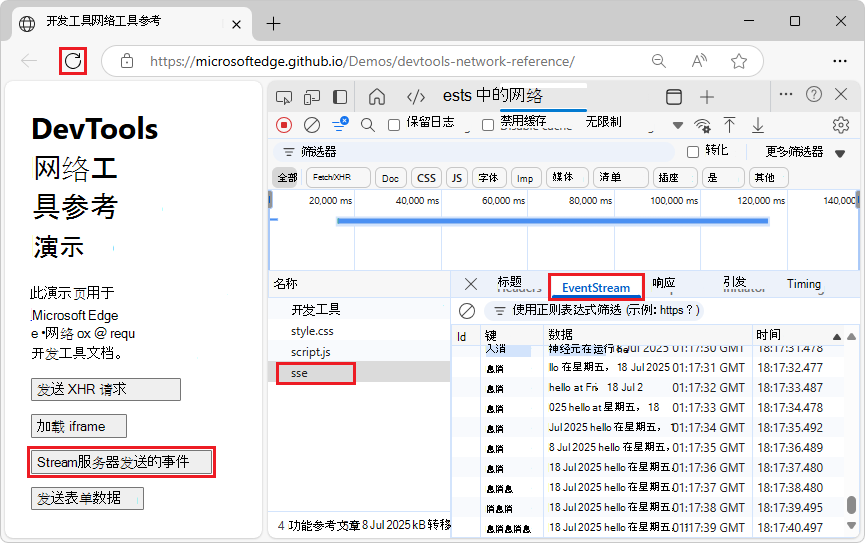
Task: Enable the 禁用缓存 checkbox
Action: [x=488, y=125]
